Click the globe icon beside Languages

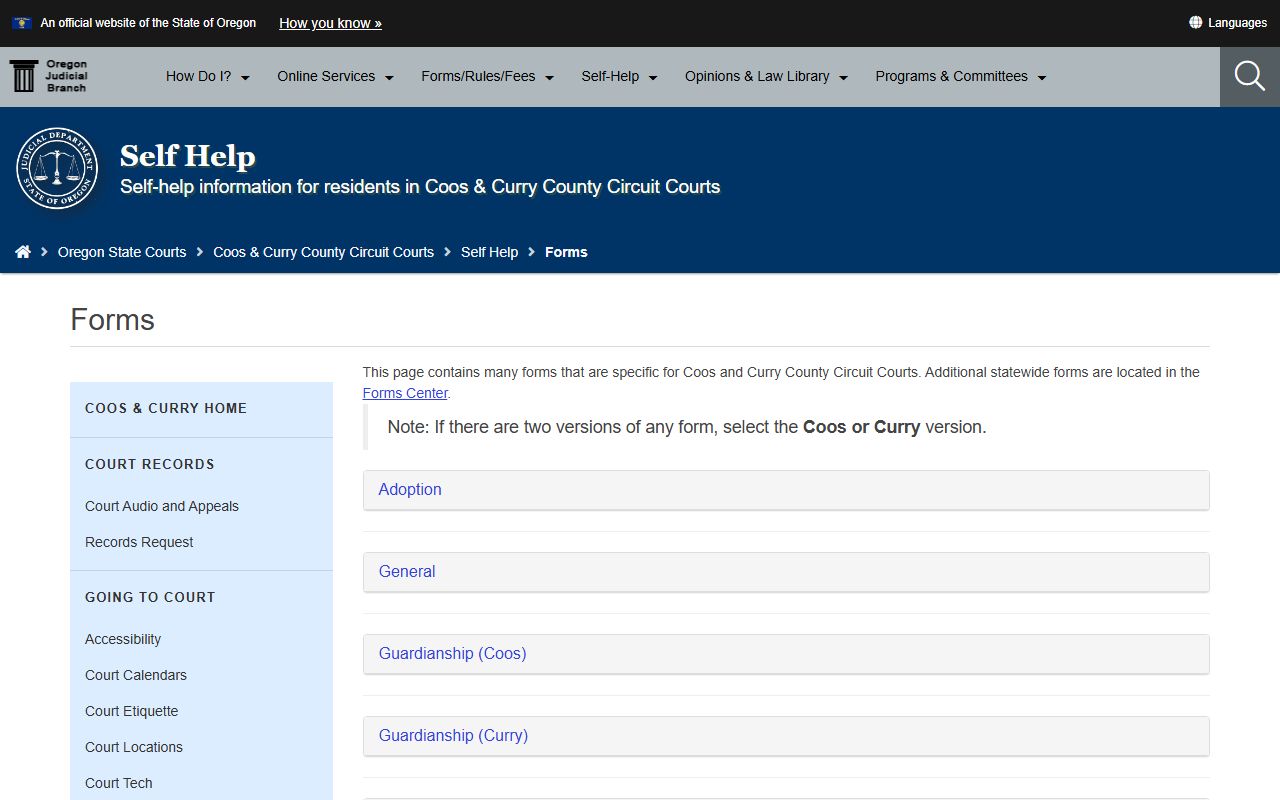tap(1195, 22)
